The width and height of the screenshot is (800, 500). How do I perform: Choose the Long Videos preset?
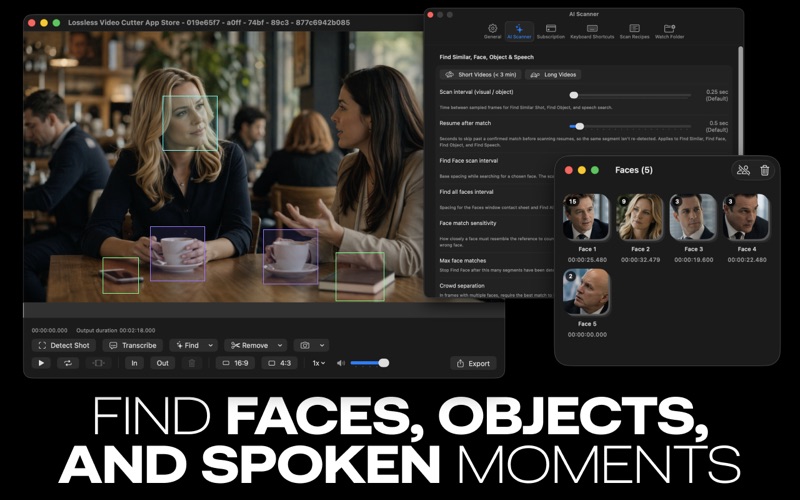coord(553,74)
